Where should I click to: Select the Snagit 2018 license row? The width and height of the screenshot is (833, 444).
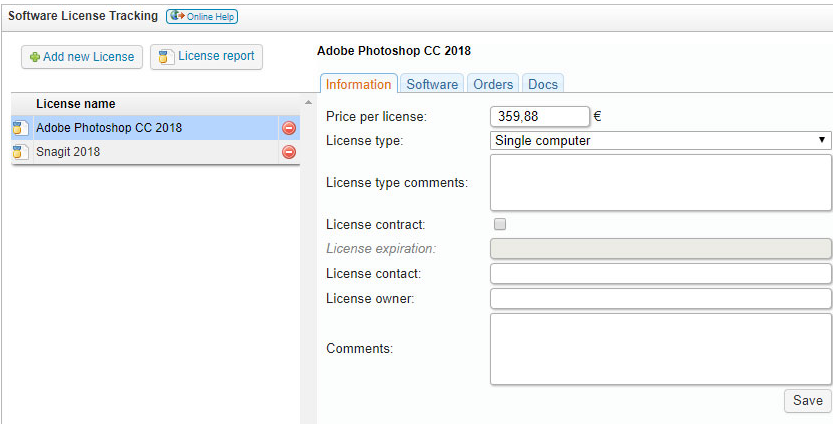[x=156, y=152]
